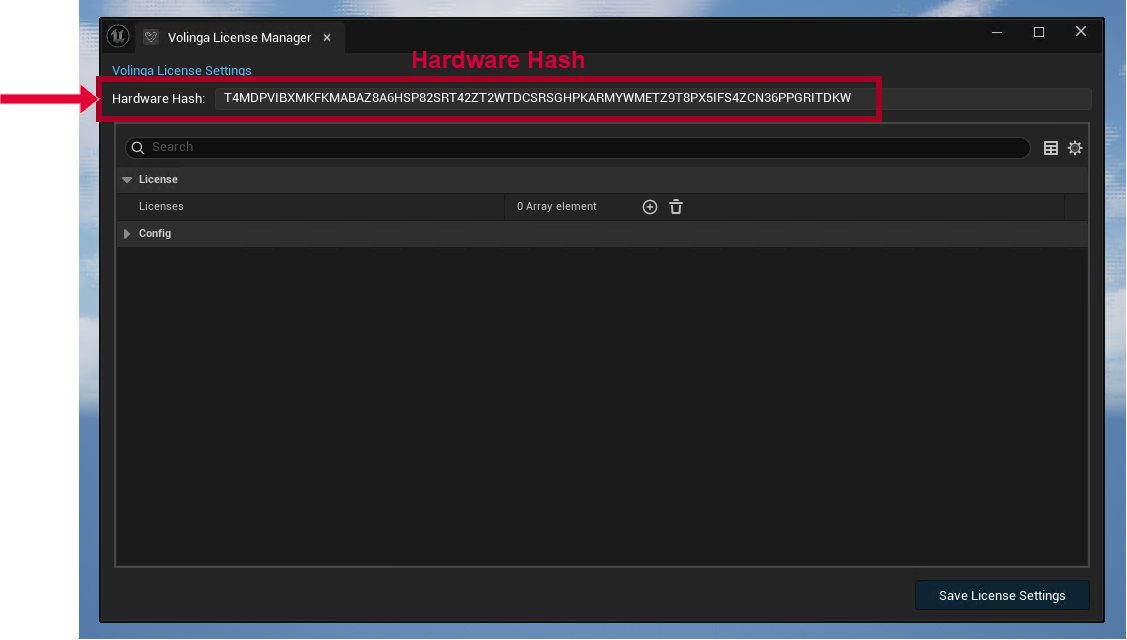Click the magnifier icon in the search bar
Viewport: 1127px width, 640px height.
(138, 147)
